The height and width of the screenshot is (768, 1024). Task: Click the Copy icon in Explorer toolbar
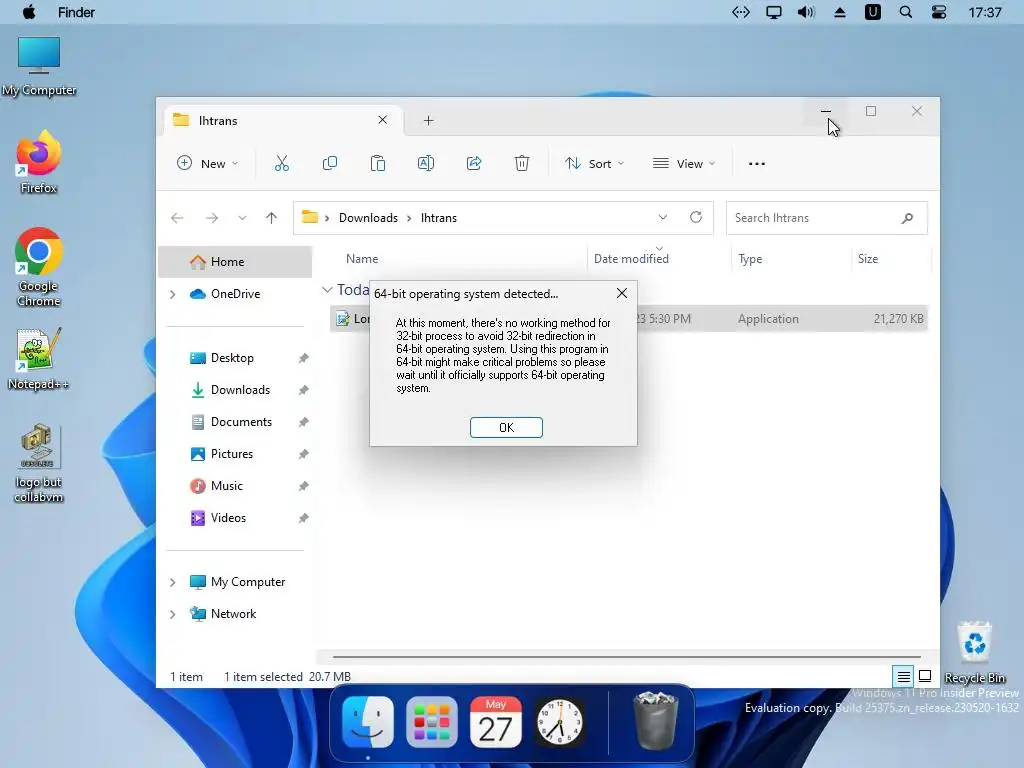tap(330, 163)
